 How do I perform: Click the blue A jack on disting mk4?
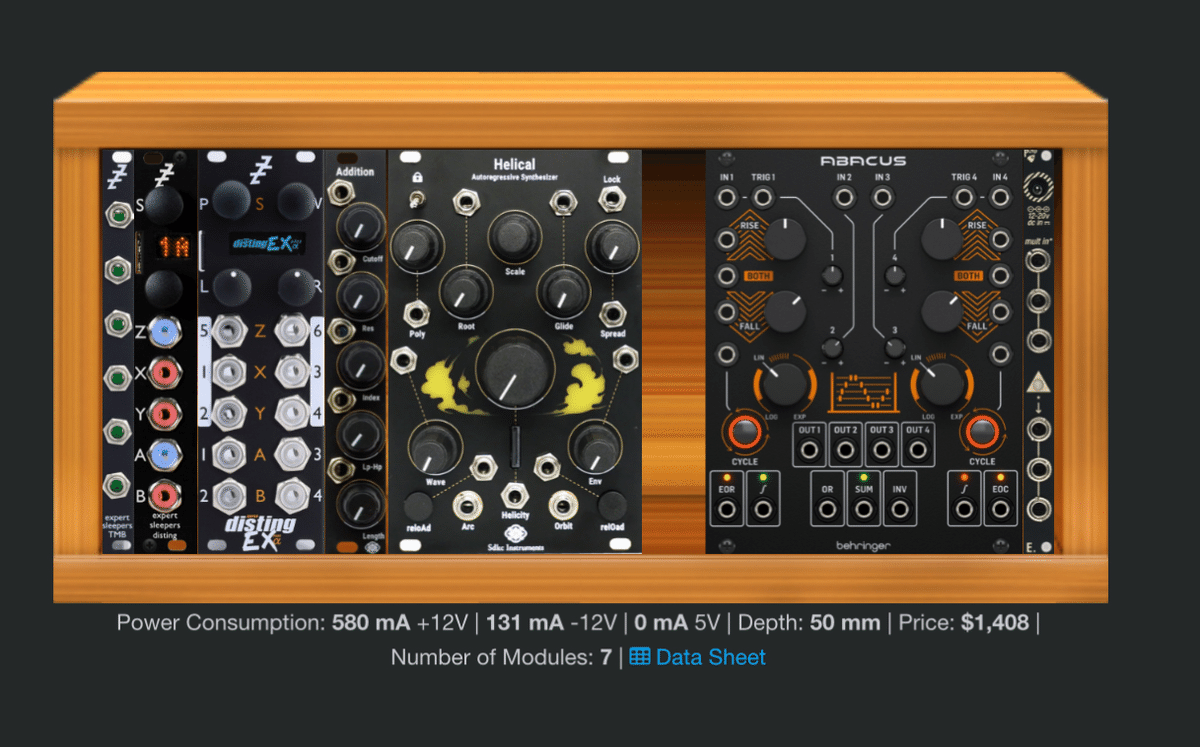(167, 455)
